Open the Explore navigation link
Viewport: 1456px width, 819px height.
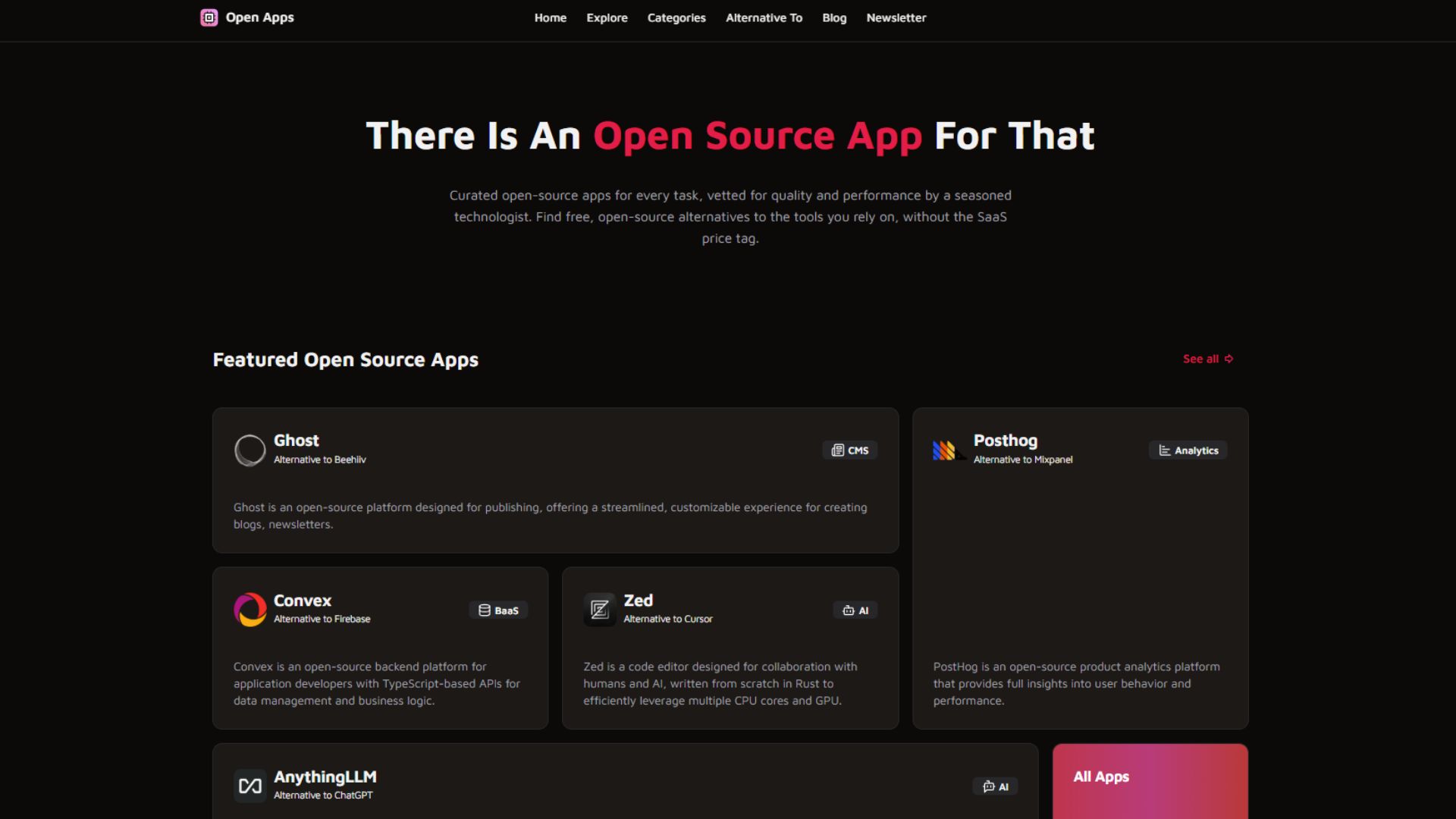[x=607, y=17]
